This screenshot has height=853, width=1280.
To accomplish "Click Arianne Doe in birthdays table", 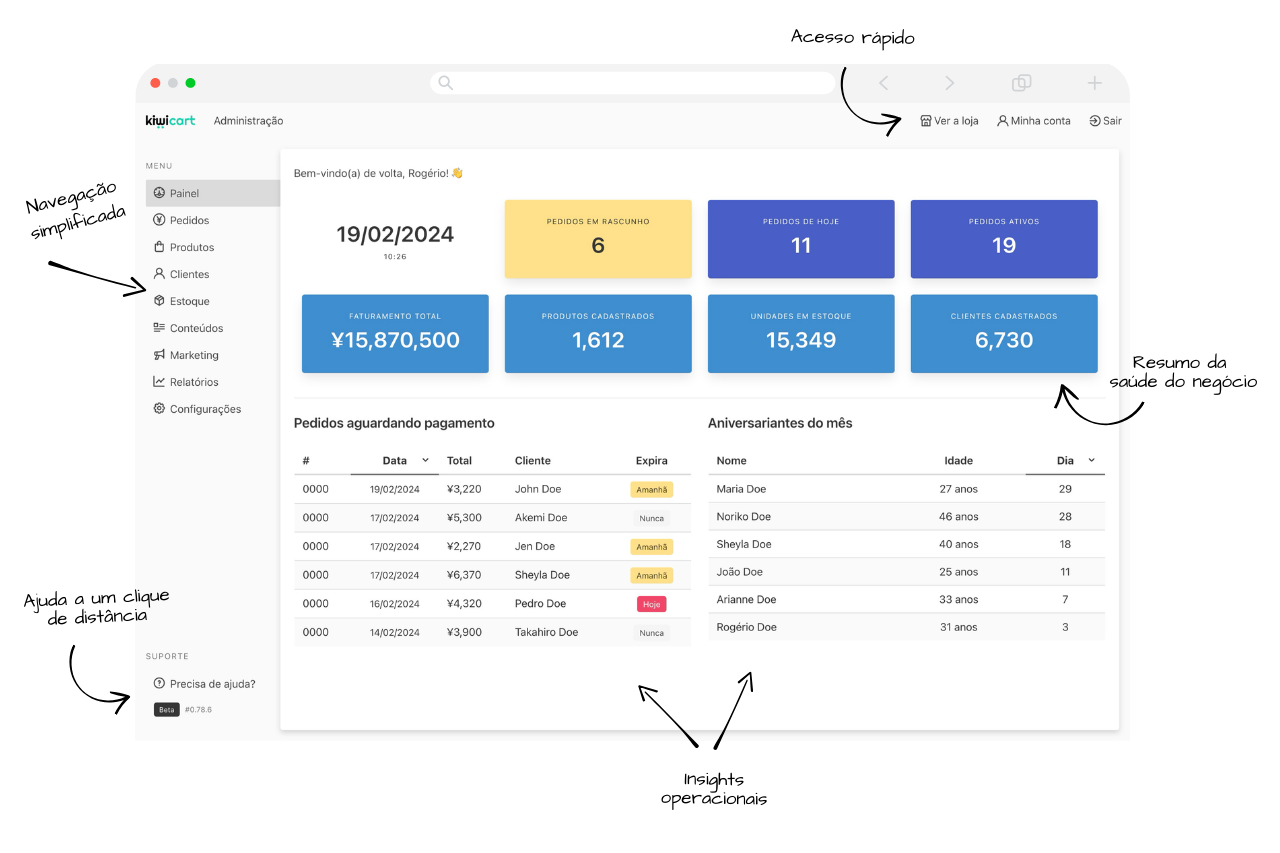I will (x=746, y=600).
